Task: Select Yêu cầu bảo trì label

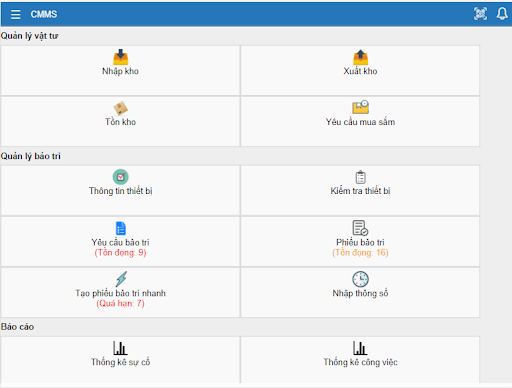Action: [x=120, y=242]
